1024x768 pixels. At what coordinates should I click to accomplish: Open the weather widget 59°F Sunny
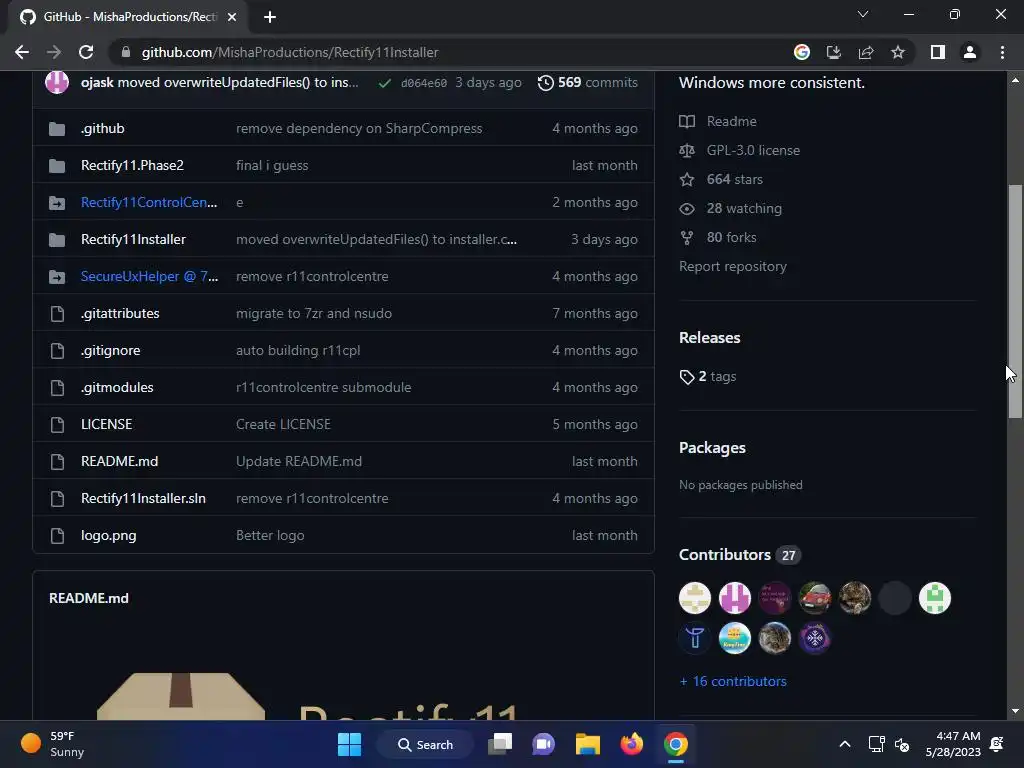[x=52, y=744]
